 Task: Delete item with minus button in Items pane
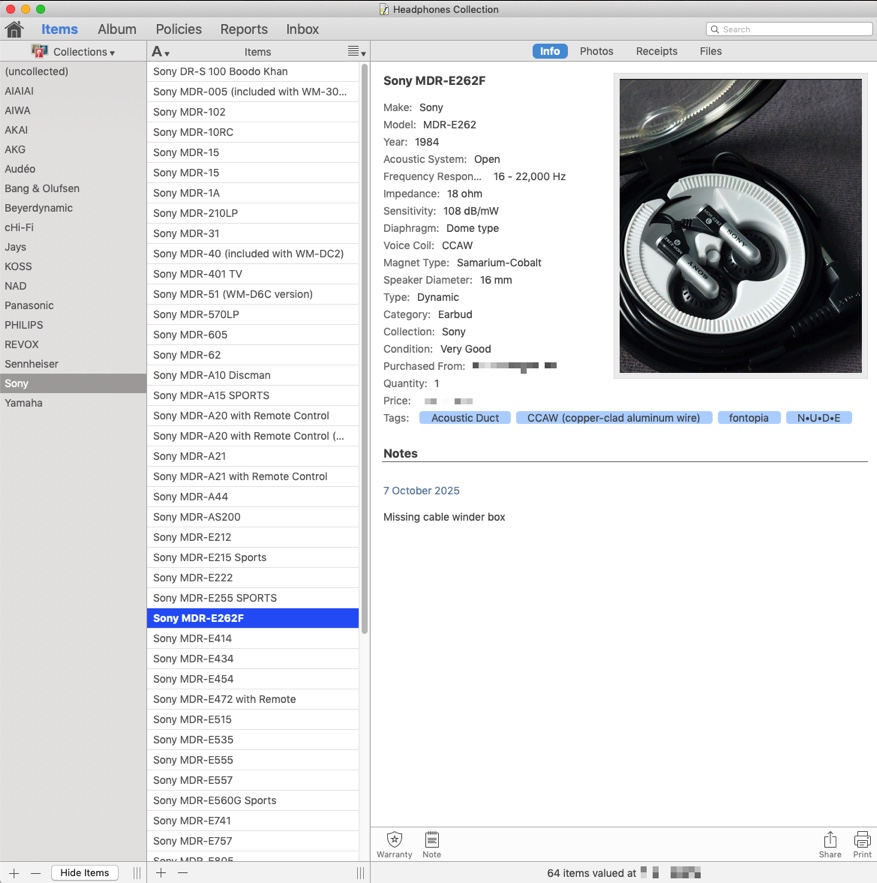182,873
